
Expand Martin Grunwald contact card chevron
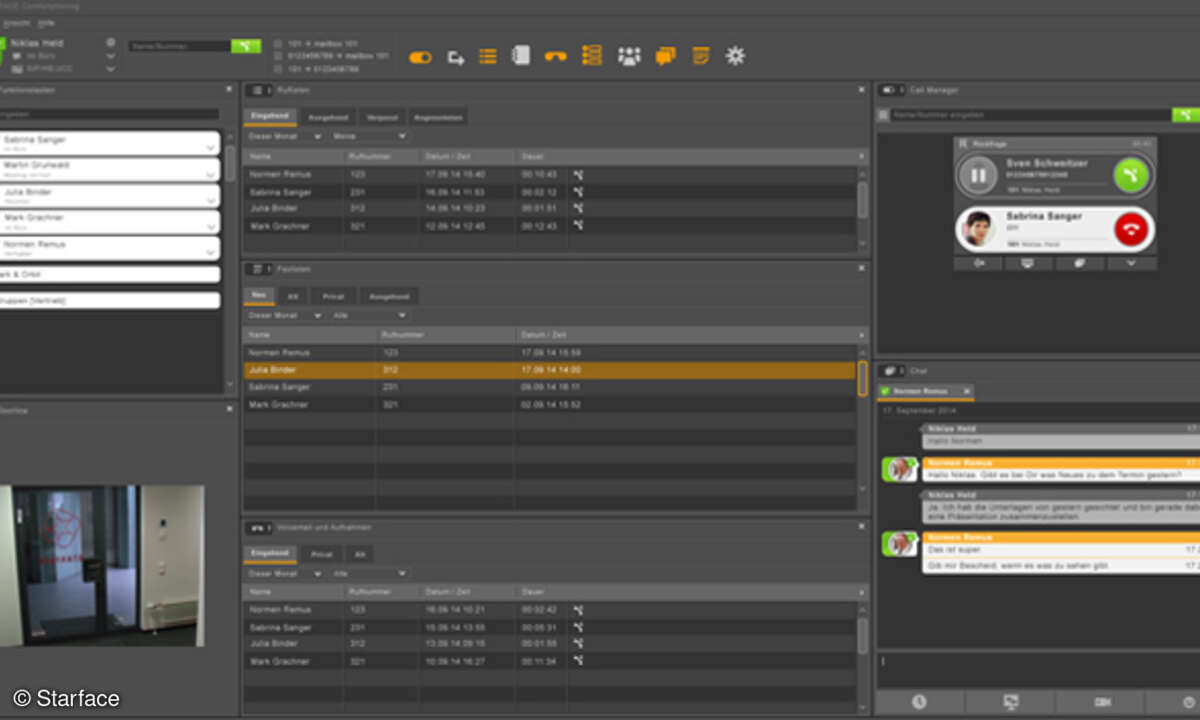[x=210, y=173]
